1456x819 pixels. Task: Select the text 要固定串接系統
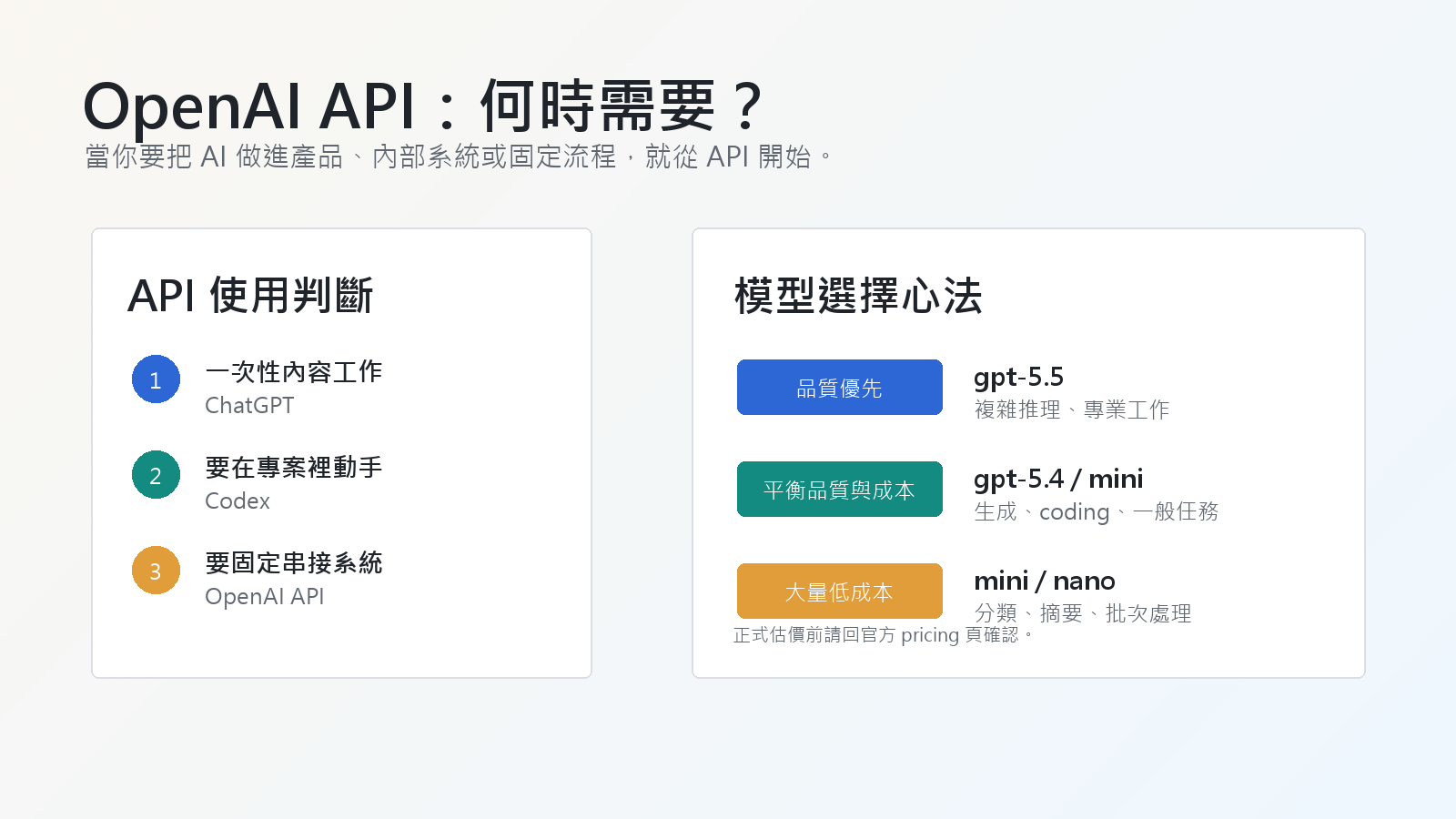(294, 562)
